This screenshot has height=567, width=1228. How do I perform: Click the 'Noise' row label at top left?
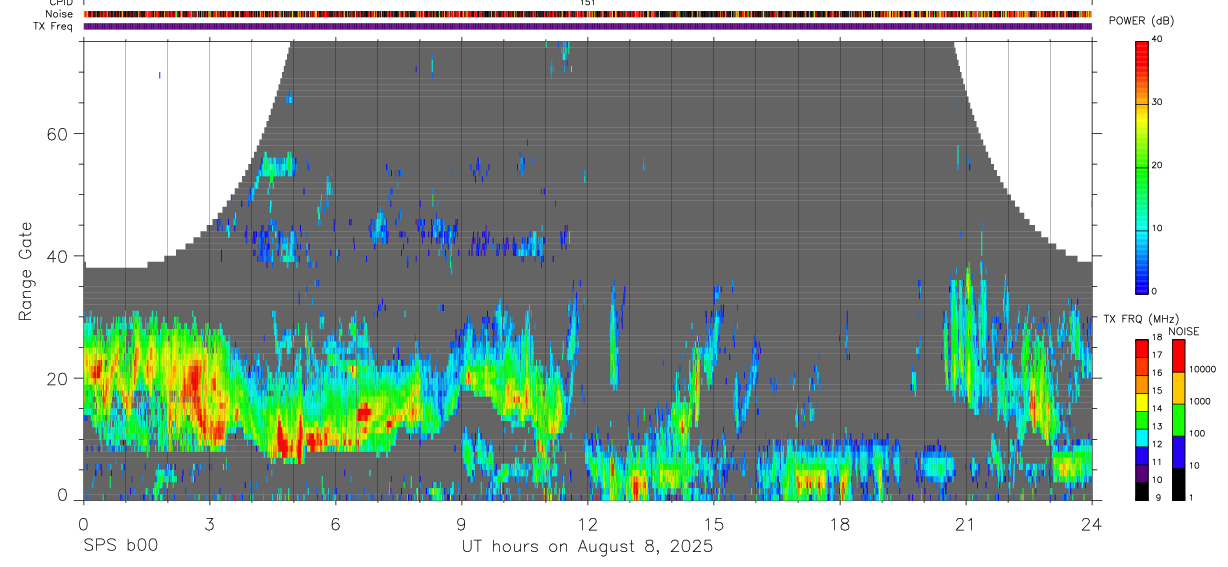coord(59,14)
